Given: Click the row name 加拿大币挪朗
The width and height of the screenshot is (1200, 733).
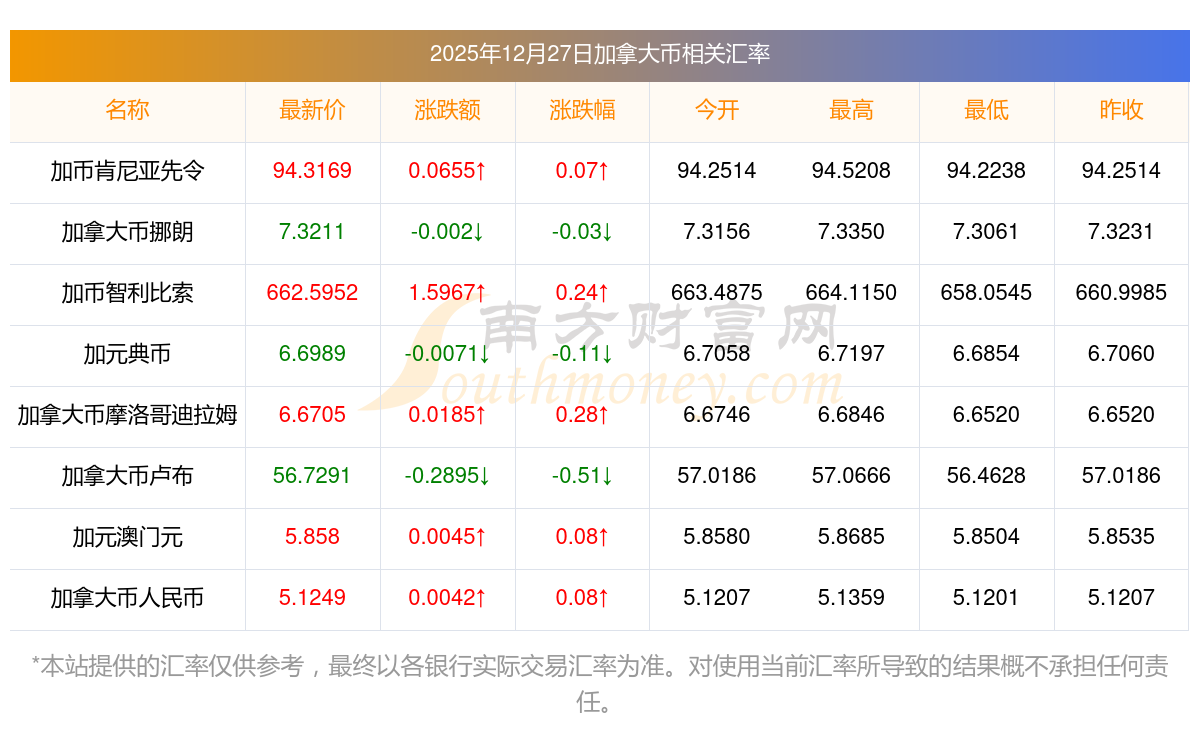Looking at the screenshot, I should pos(127,232).
